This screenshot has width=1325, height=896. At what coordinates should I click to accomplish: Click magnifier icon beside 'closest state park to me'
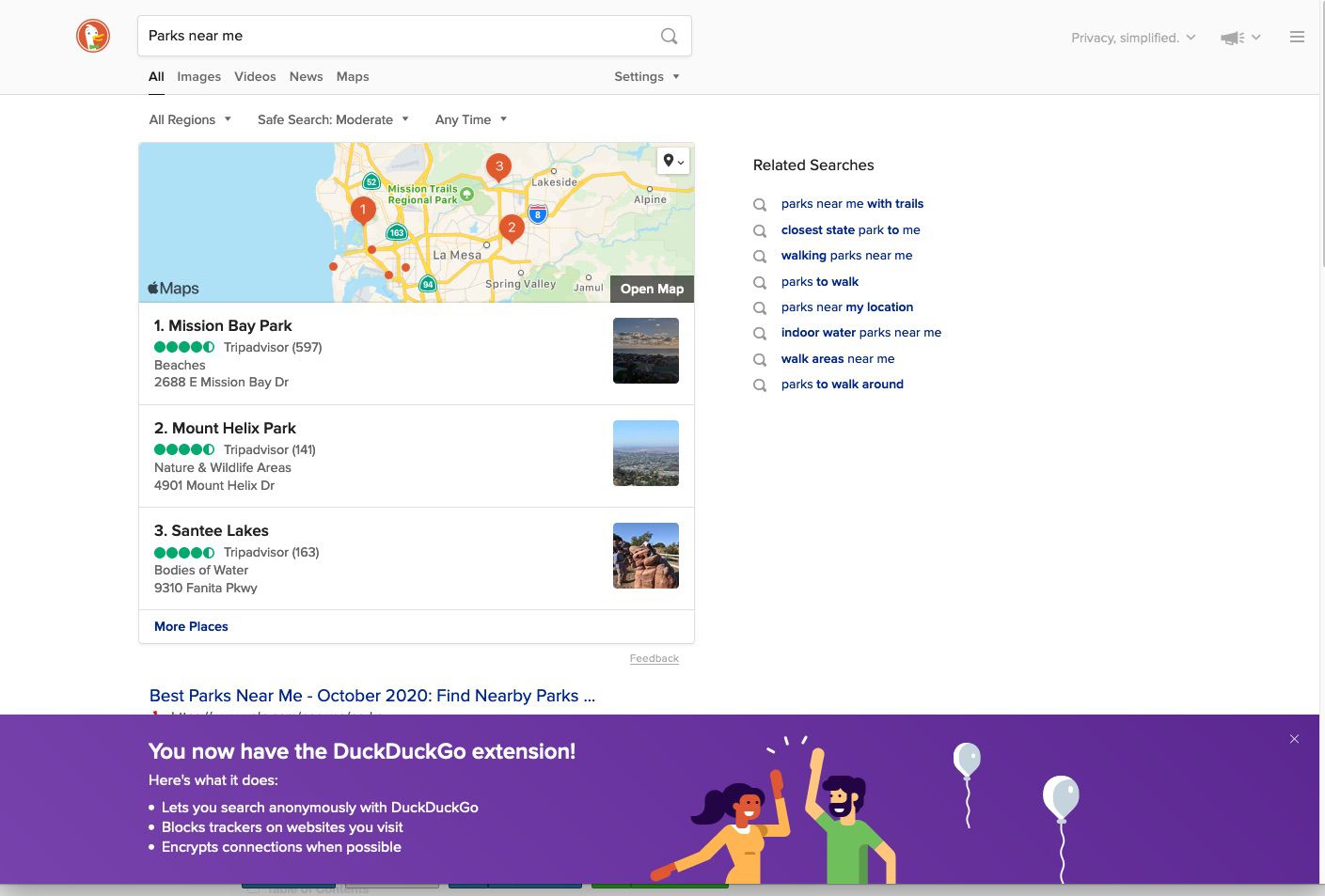[x=760, y=230]
